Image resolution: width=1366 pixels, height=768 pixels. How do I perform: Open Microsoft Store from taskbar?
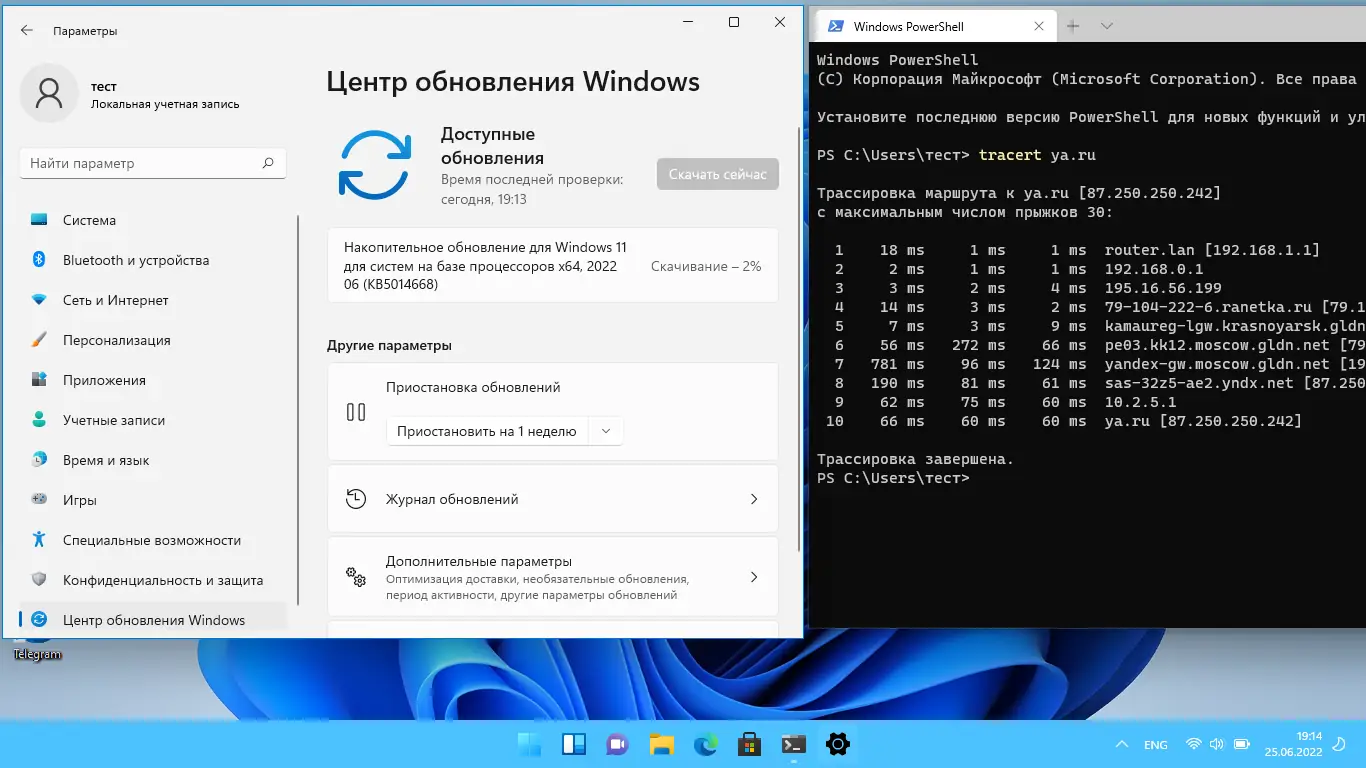[x=750, y=744]
